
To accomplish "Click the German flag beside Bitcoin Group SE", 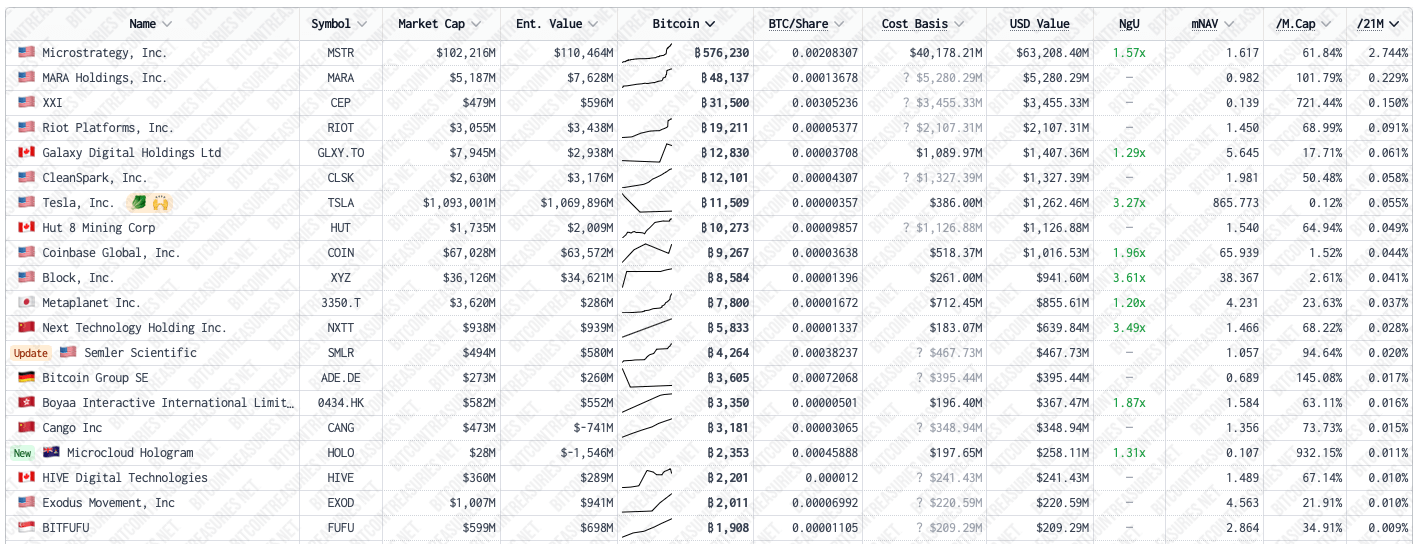I will (26, 378).
